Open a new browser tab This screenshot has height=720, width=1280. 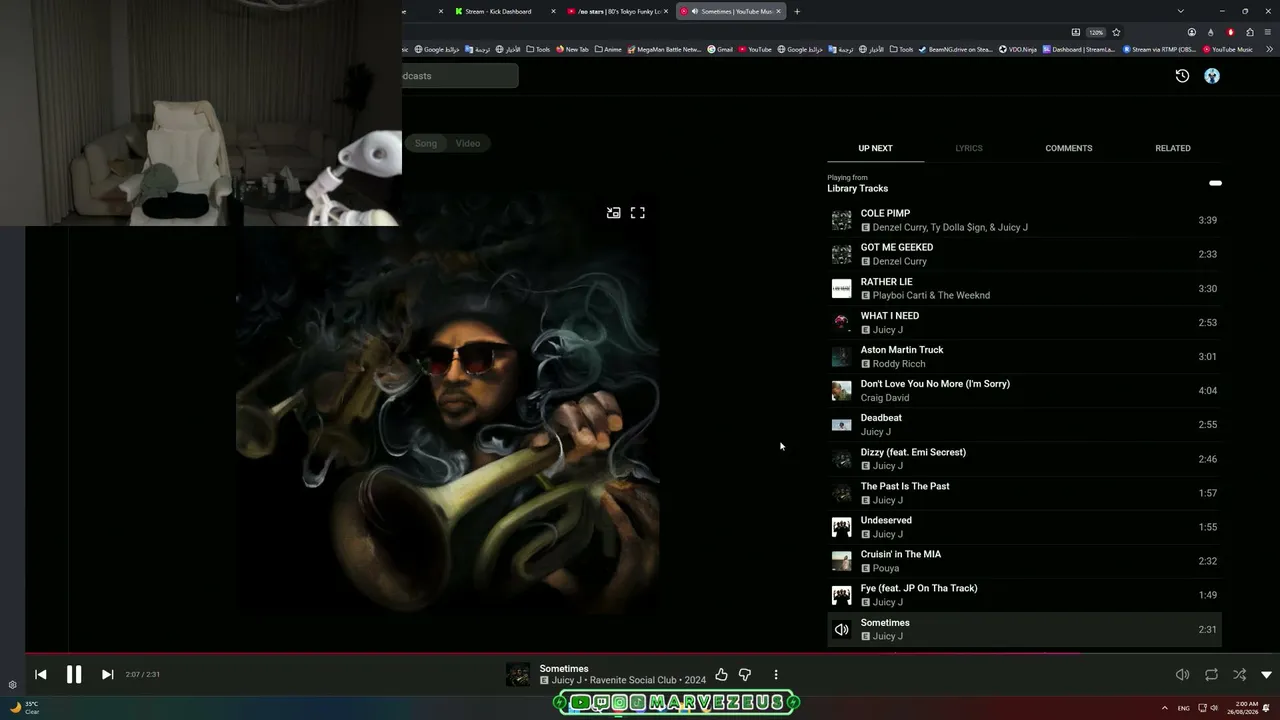click(797, 11)
